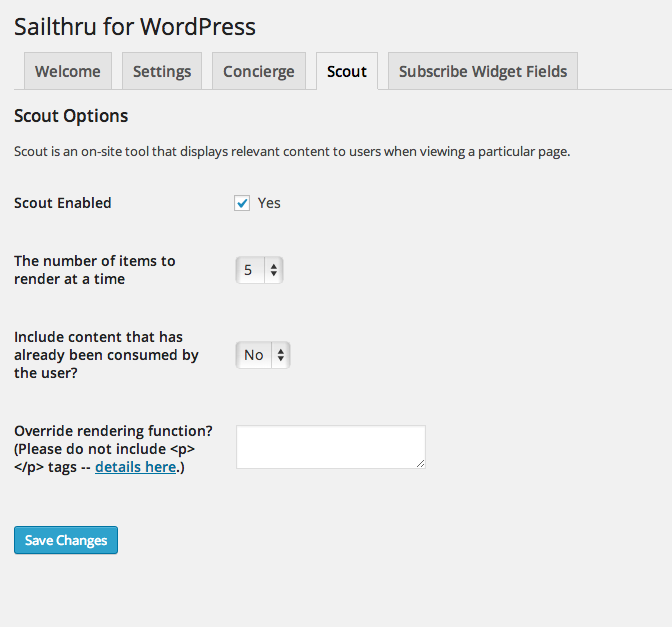Open the number of items dropdown
The height and width of the screenshot is (627, 672).
point(260,270)
